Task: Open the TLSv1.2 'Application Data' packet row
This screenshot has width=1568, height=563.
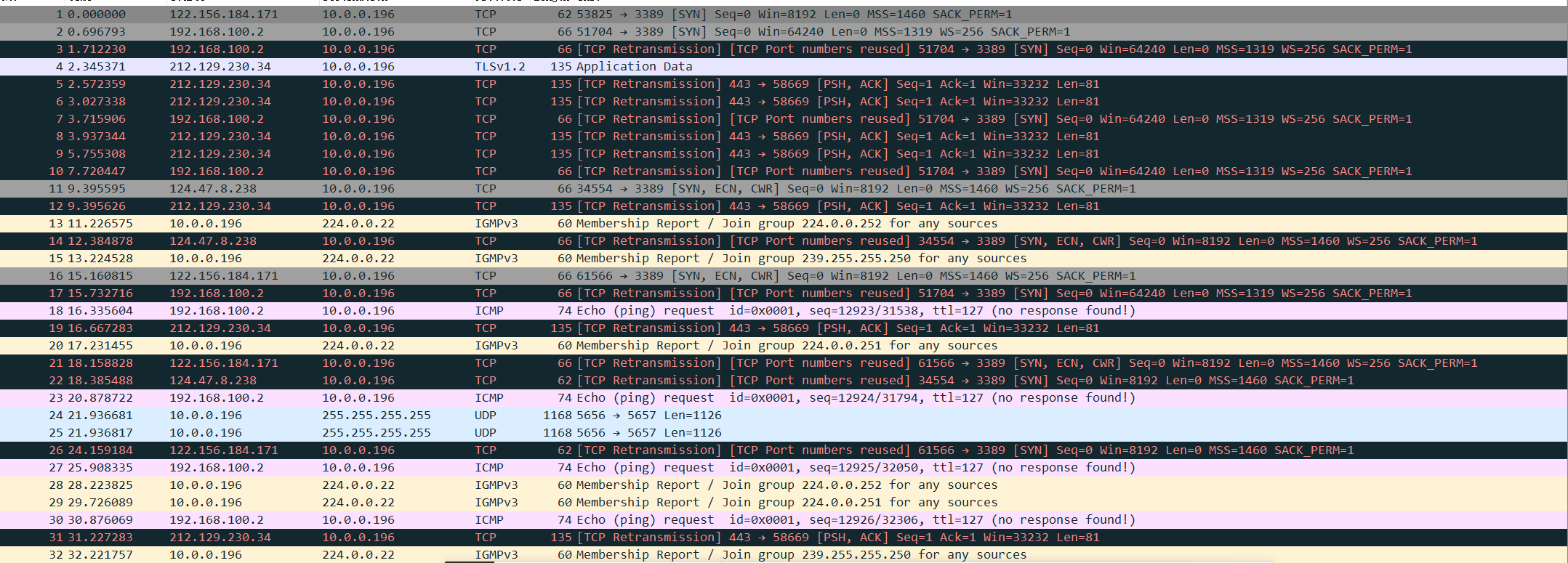Action: [784, 67]
